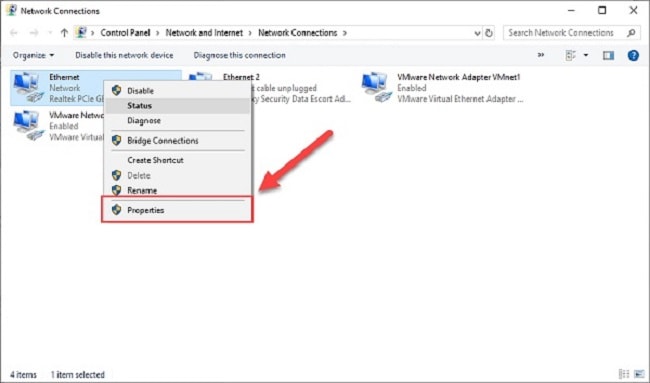650x383 pixels.
Task: Click the shield icon beside Rename
Action: [116, 191]
